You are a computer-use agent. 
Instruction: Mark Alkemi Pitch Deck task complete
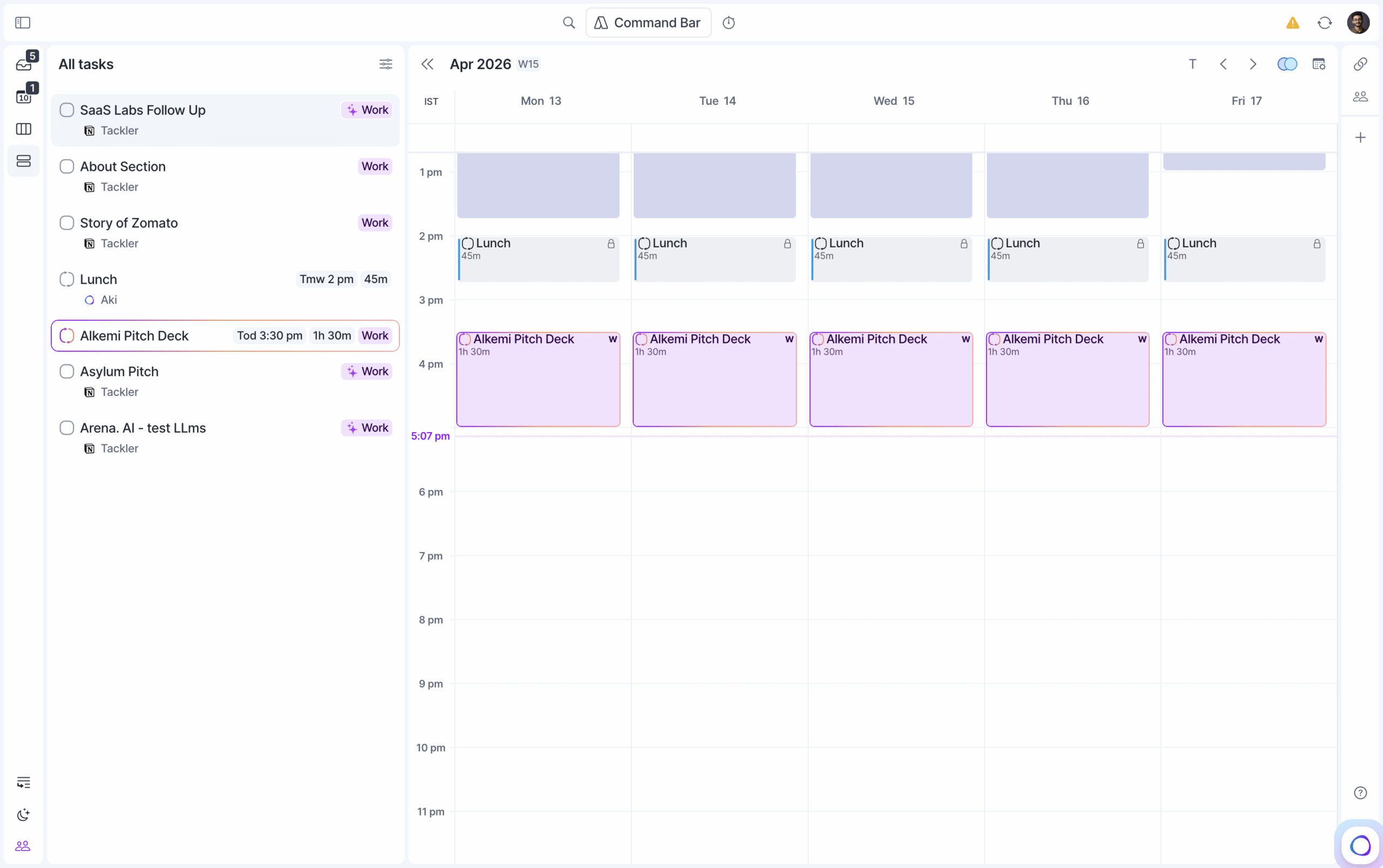tap(66, 335)
